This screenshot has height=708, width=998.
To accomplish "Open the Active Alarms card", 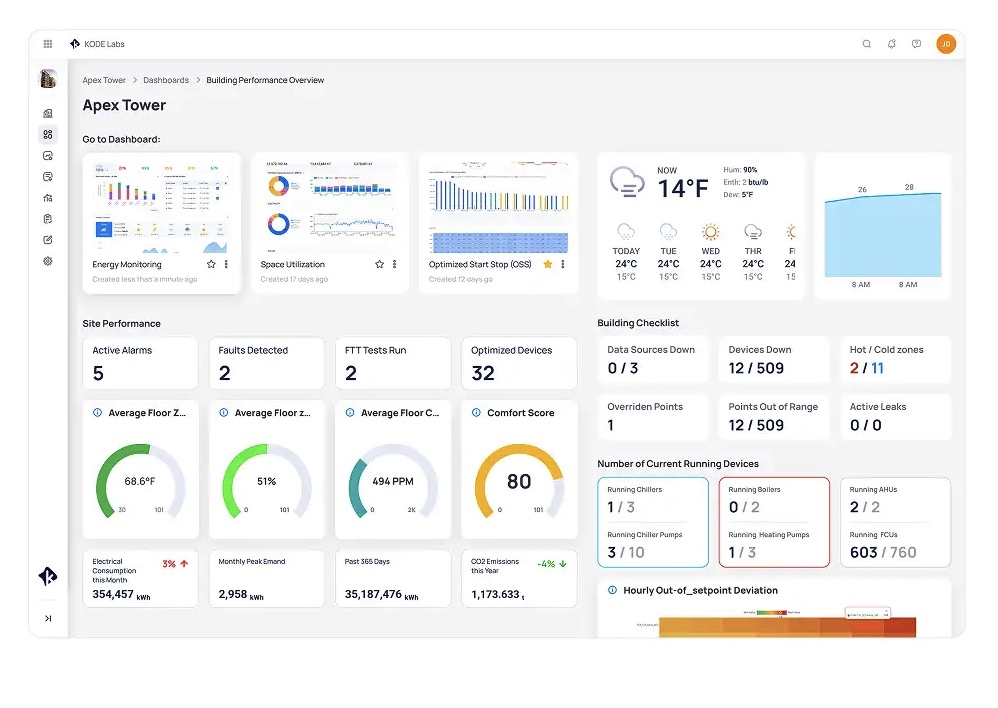I will [x=140, y=363].
